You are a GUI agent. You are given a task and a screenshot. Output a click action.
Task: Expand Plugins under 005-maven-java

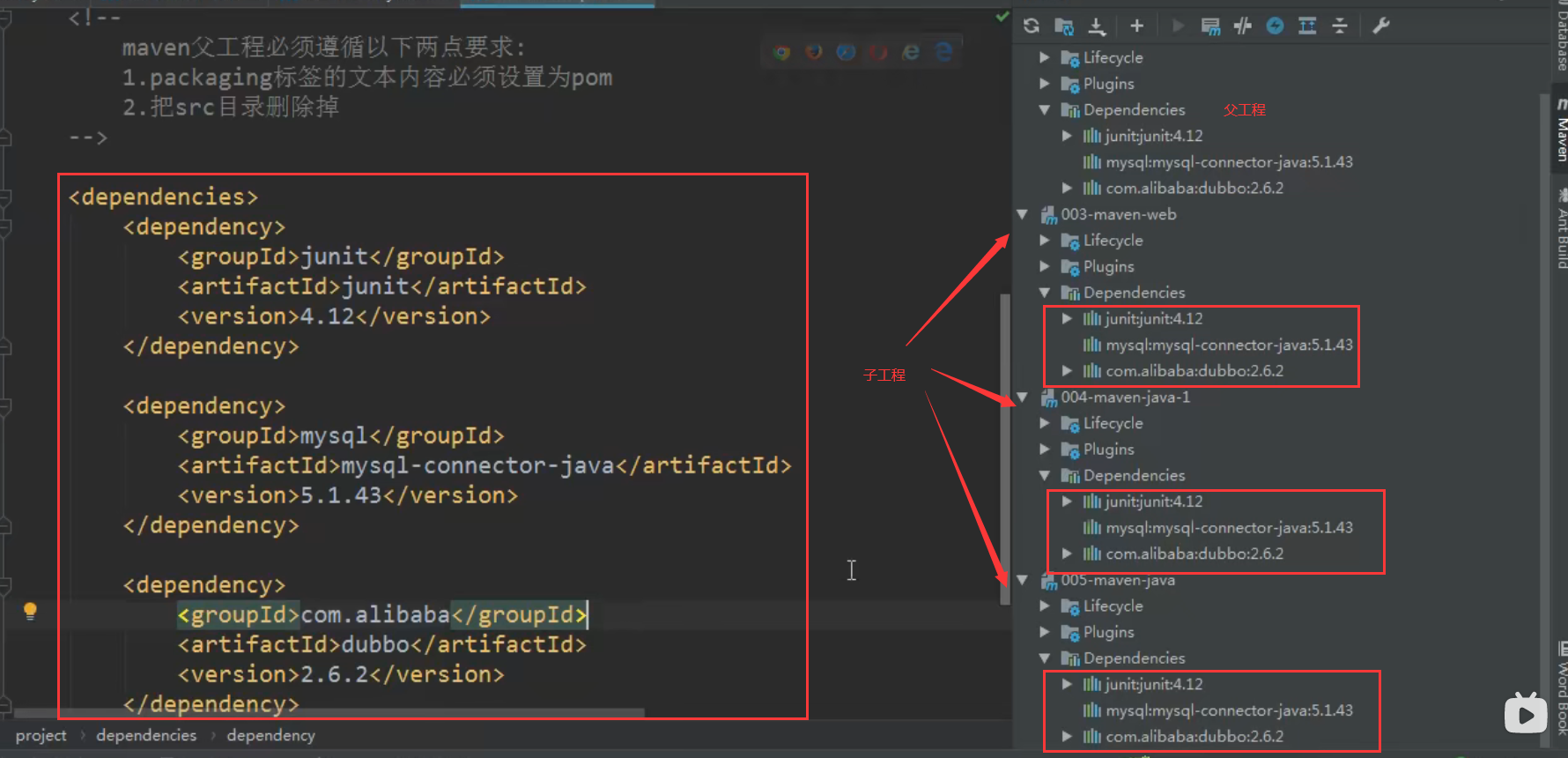1045,632
